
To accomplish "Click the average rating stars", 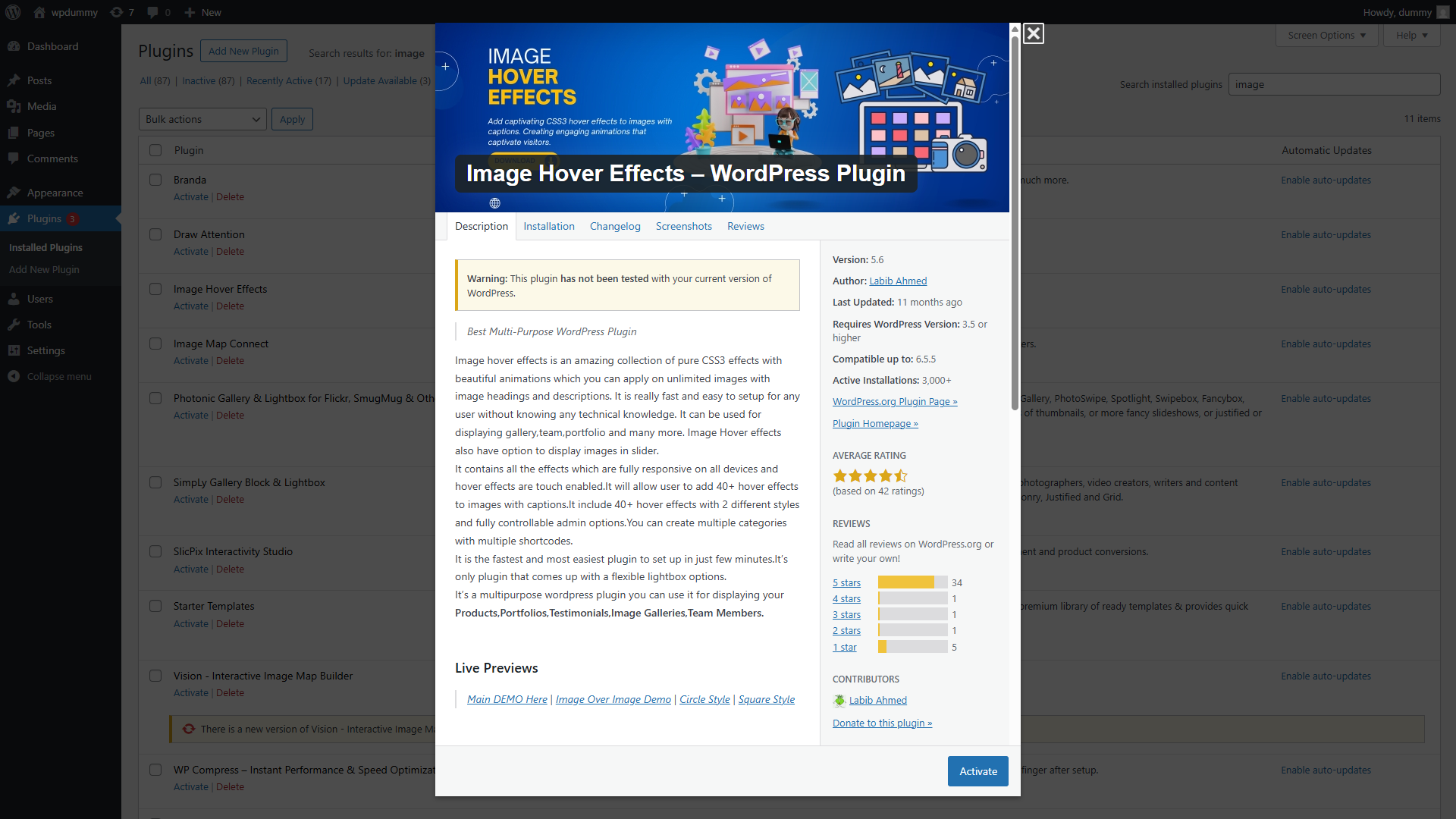I will click(870, 476).
